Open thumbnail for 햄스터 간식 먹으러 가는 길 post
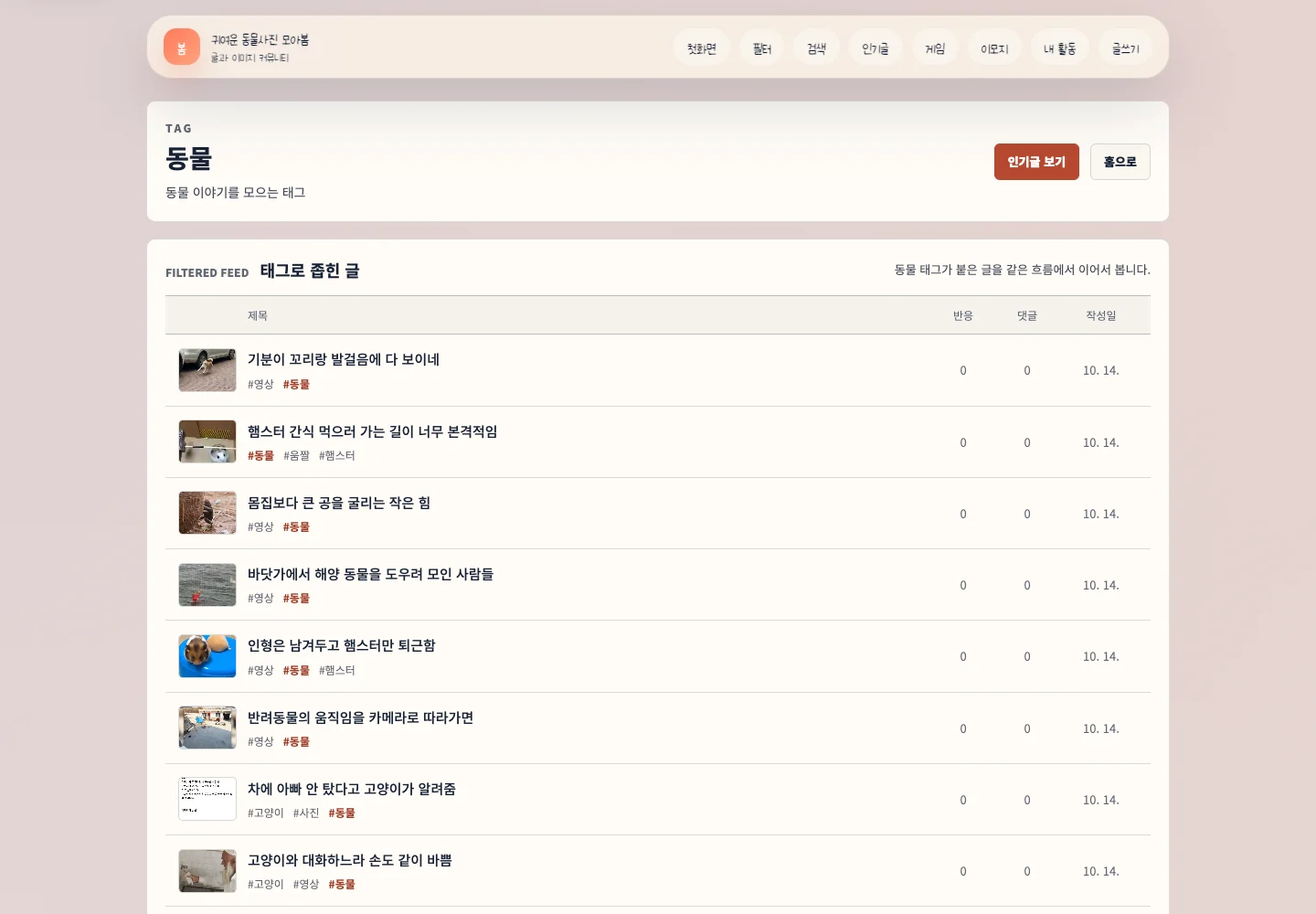Viewport: 1316px width, 914px height. point(207,441)
